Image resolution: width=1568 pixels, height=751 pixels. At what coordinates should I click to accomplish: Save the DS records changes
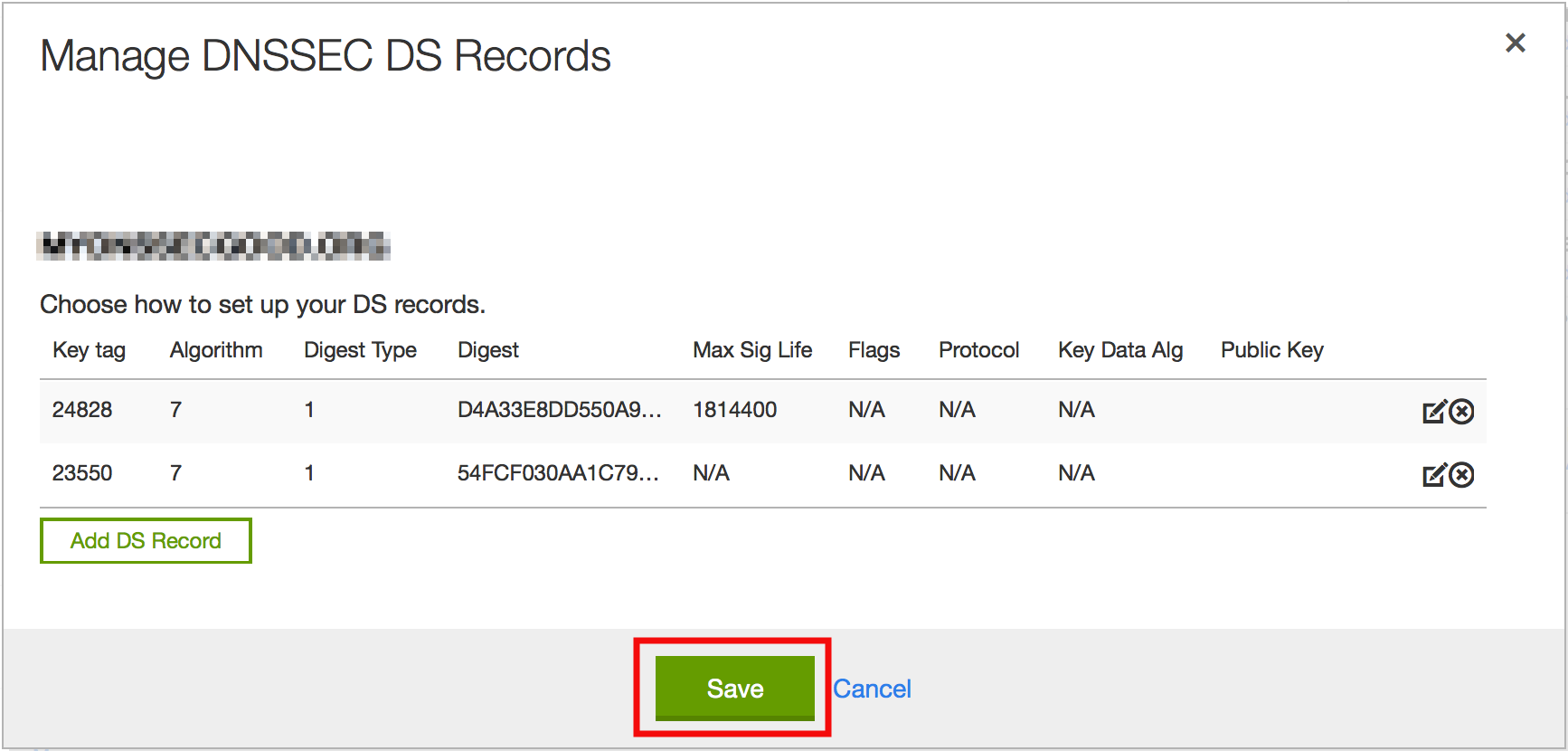(734, 689)
